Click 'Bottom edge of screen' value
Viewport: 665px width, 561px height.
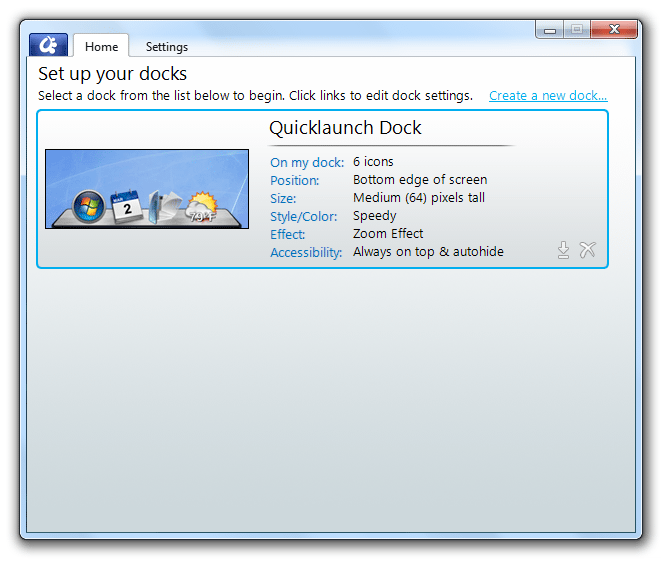tap(420, 180)
